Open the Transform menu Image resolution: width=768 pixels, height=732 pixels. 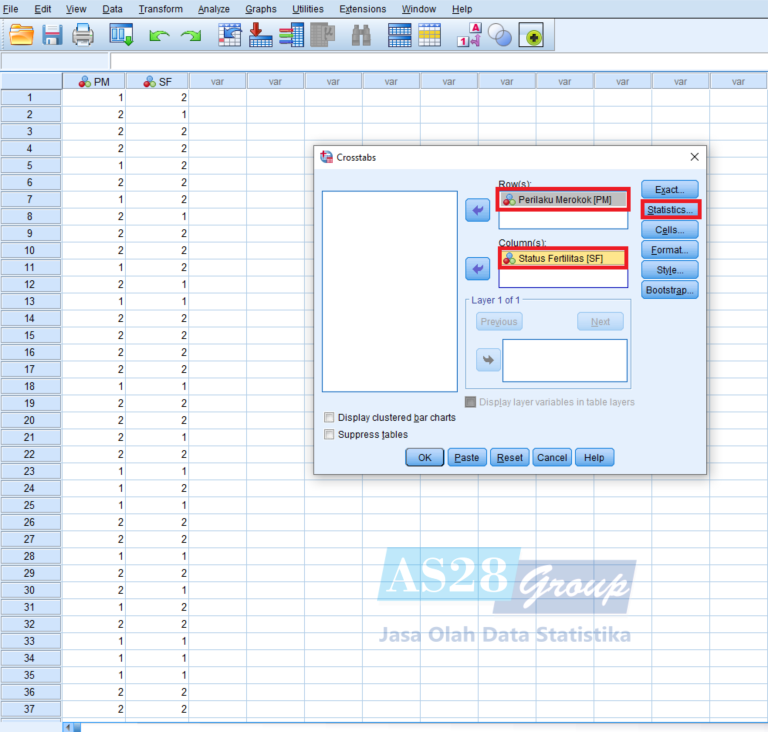pyautogui.click(x=160, y=9)
